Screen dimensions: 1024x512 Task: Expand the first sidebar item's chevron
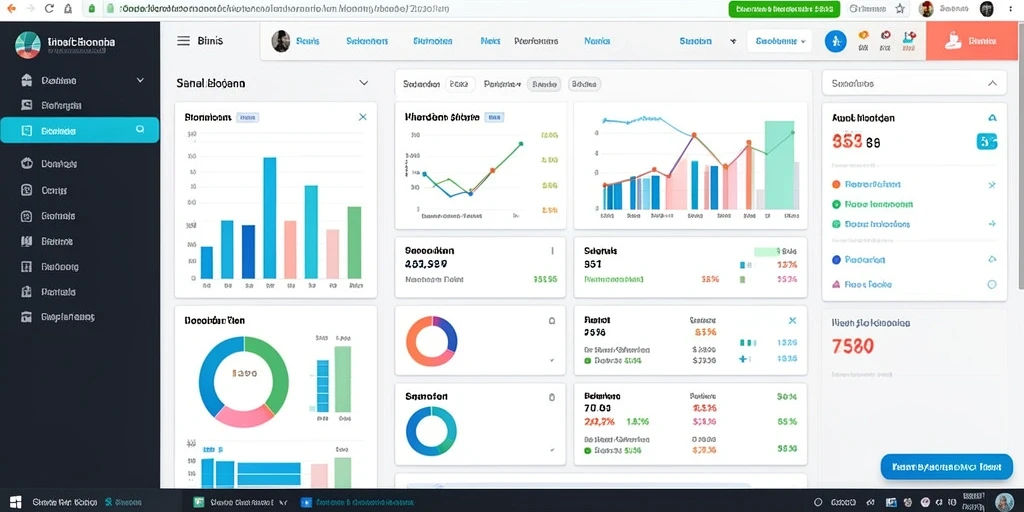click(140, 80)
